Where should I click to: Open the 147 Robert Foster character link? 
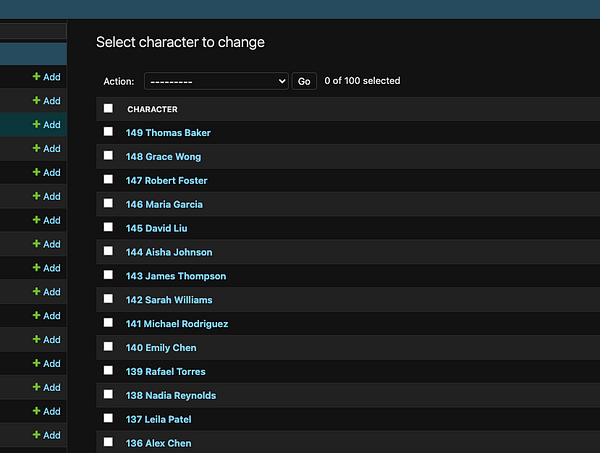[166, 181]
